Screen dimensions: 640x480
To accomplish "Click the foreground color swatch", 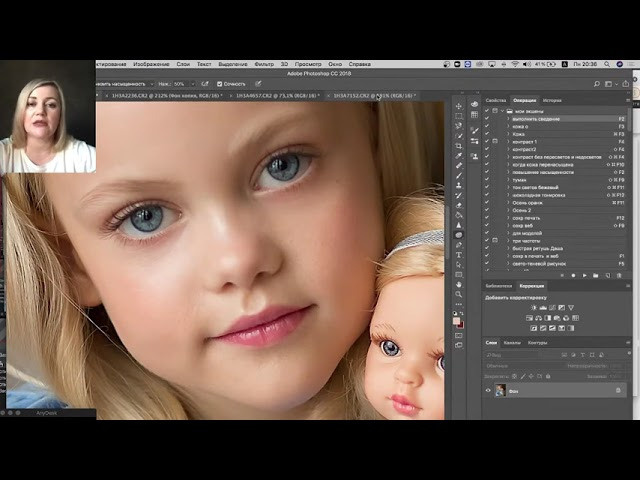I will tap(456, 321).
